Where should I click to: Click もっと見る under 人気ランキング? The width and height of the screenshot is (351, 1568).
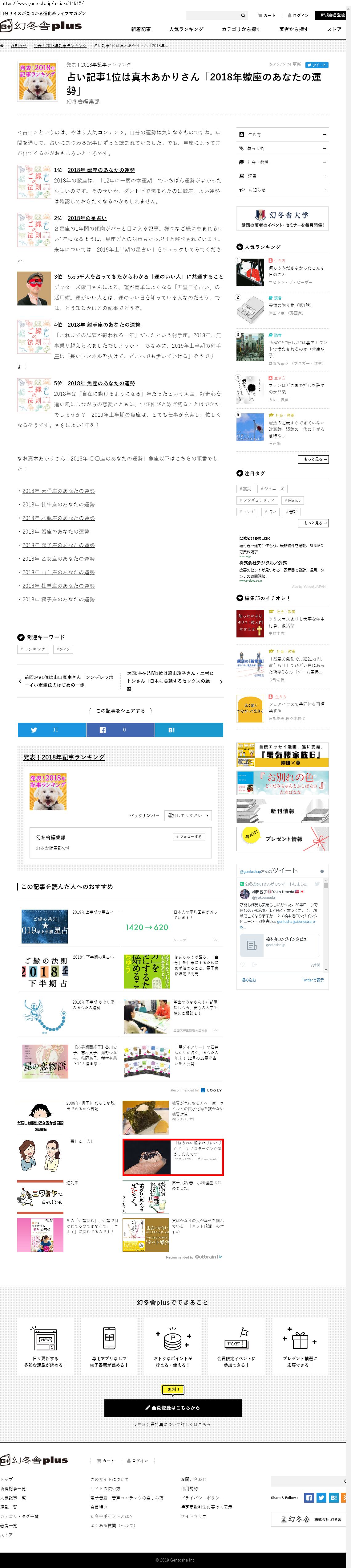point(313,459)
